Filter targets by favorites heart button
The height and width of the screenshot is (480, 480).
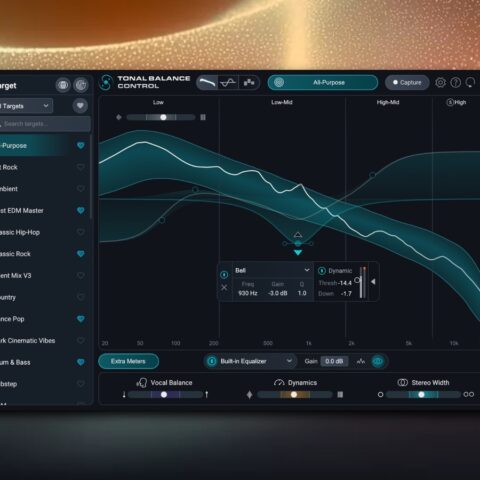click(x=80, y=106)
